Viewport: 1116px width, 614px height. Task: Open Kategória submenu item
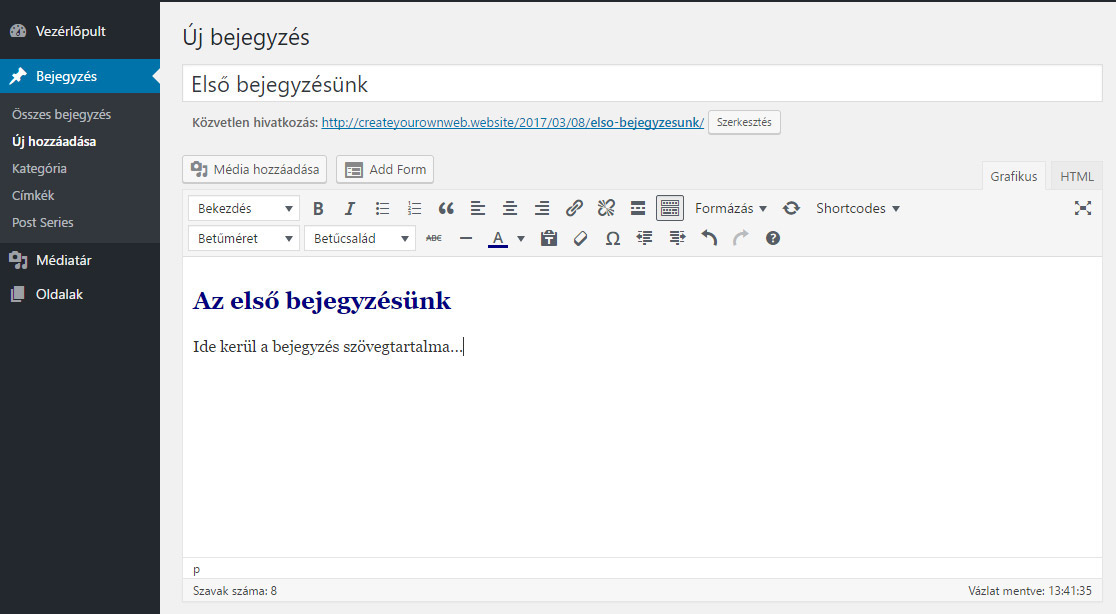click(39, 169)
